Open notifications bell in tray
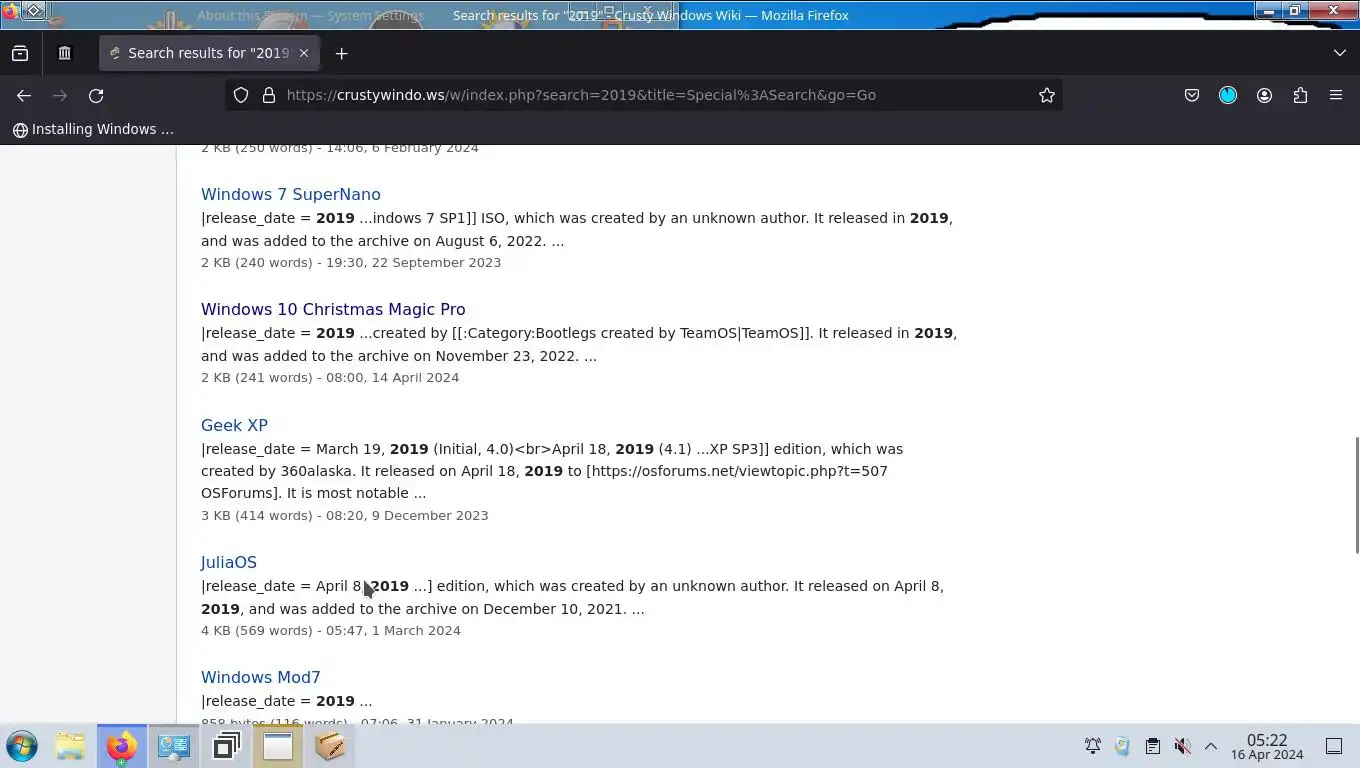This screenshot has width=1360, height=768. coord(1093,746)
